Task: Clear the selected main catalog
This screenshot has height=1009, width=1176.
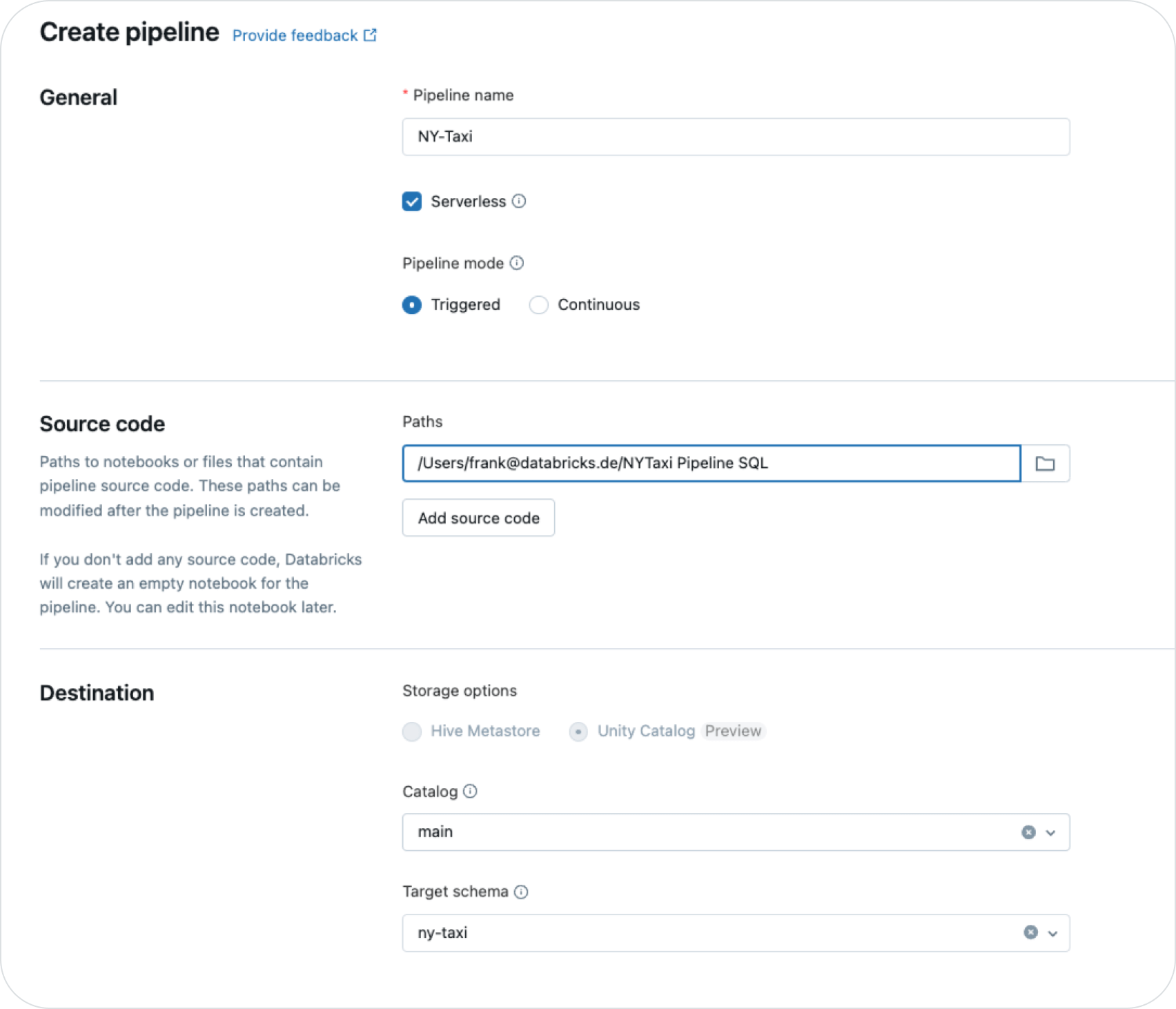Action: [1028, 832]
